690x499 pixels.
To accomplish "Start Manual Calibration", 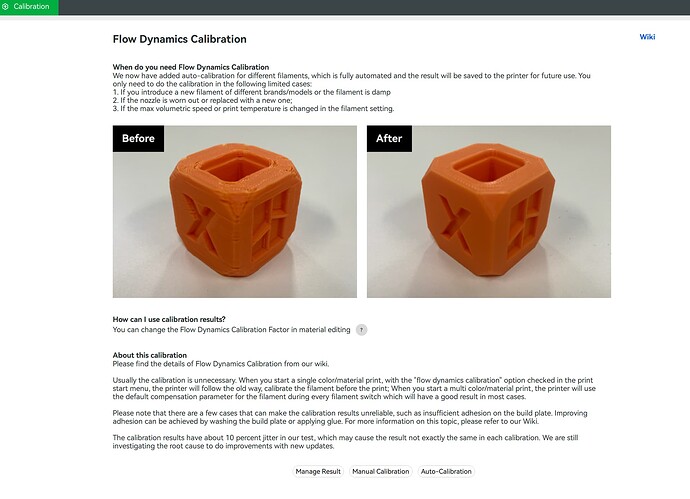I will click(381, 471).
